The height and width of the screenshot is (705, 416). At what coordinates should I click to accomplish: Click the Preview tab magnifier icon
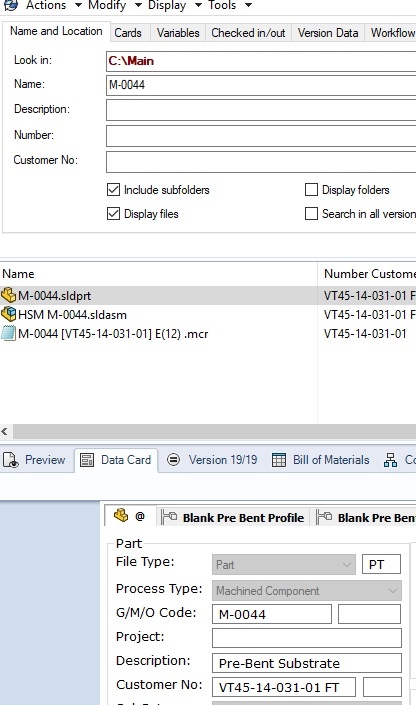point(11,460)
